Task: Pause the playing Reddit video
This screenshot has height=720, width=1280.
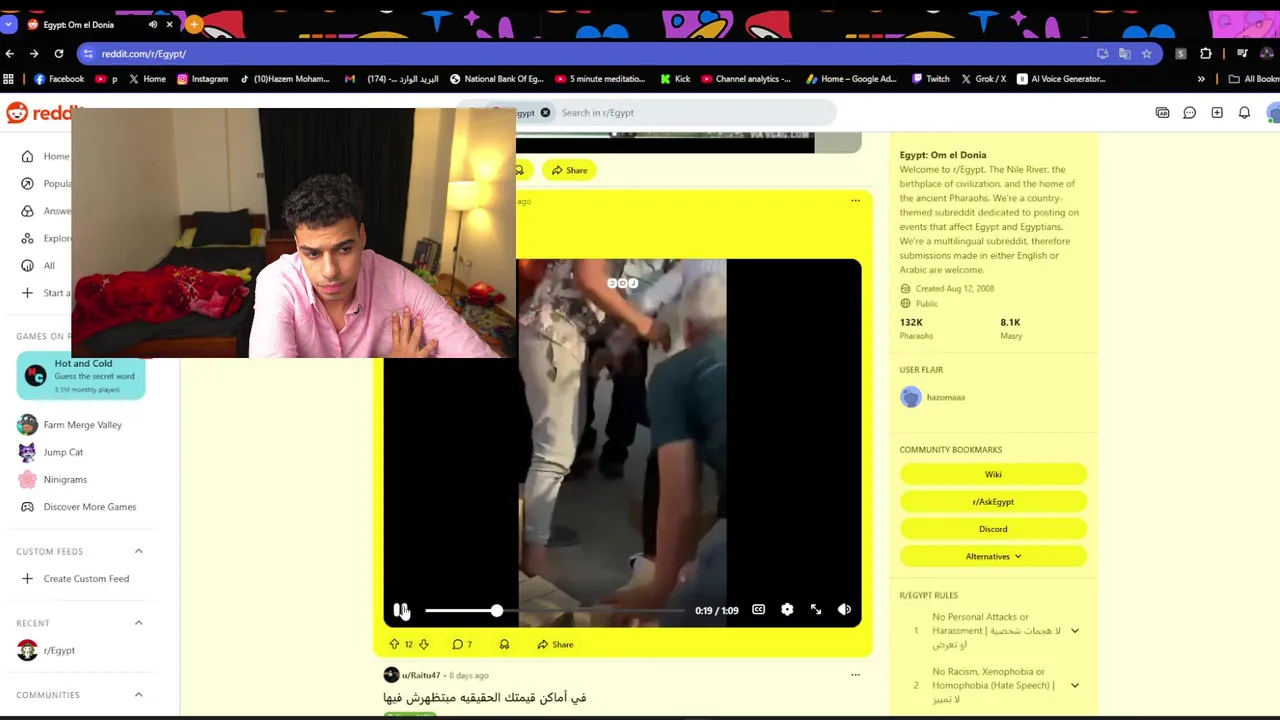Action: [x=400, y=610]
